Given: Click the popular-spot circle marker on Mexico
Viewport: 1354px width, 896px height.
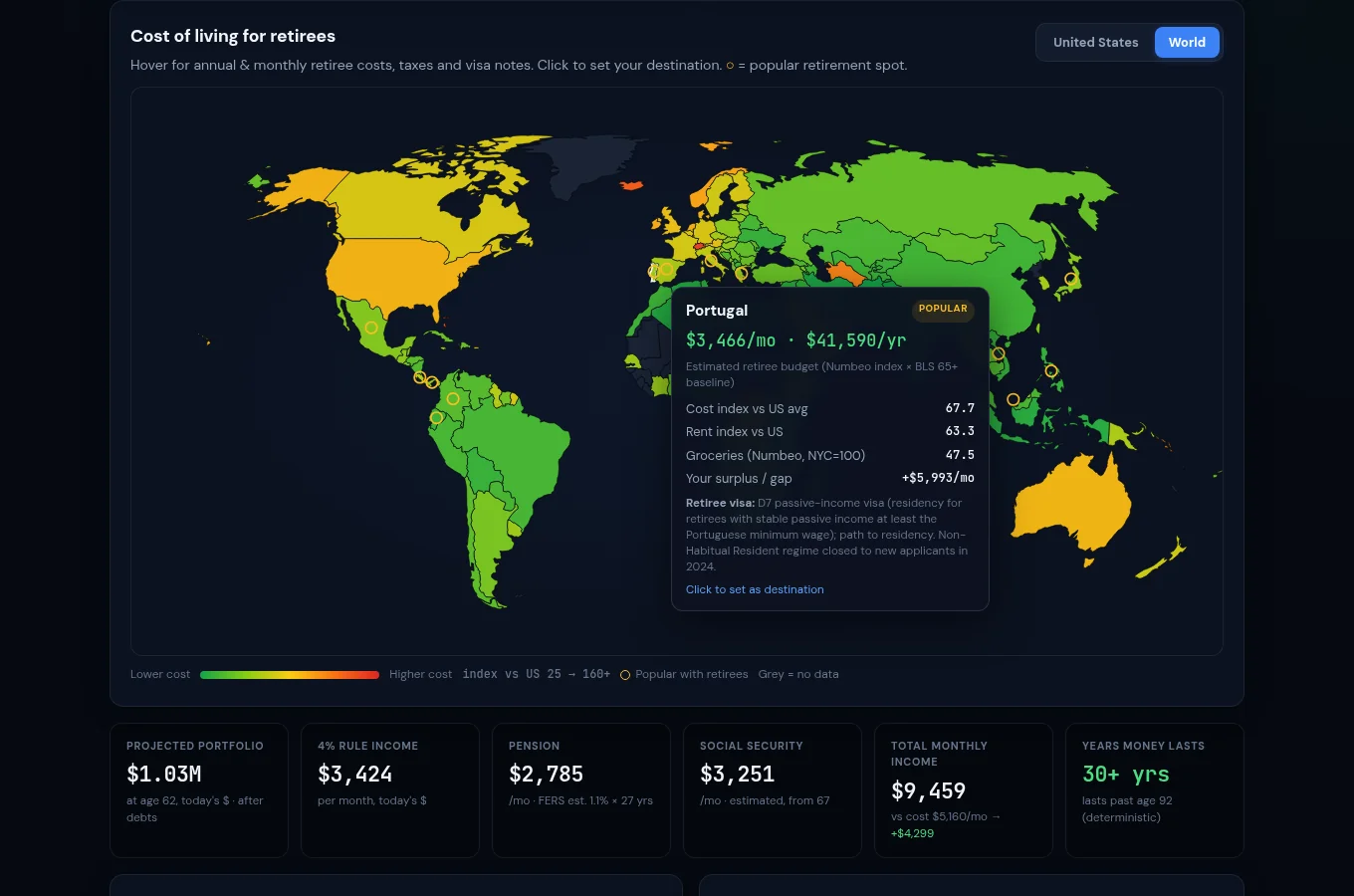Looking at the screenshot, I should coord(371,328).
